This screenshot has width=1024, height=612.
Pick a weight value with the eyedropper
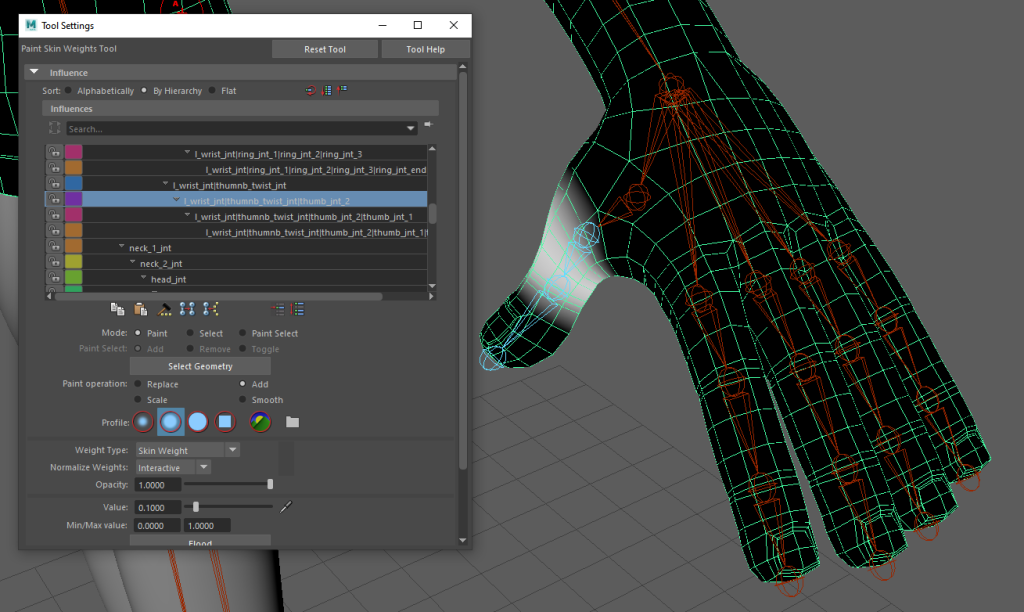286,506
